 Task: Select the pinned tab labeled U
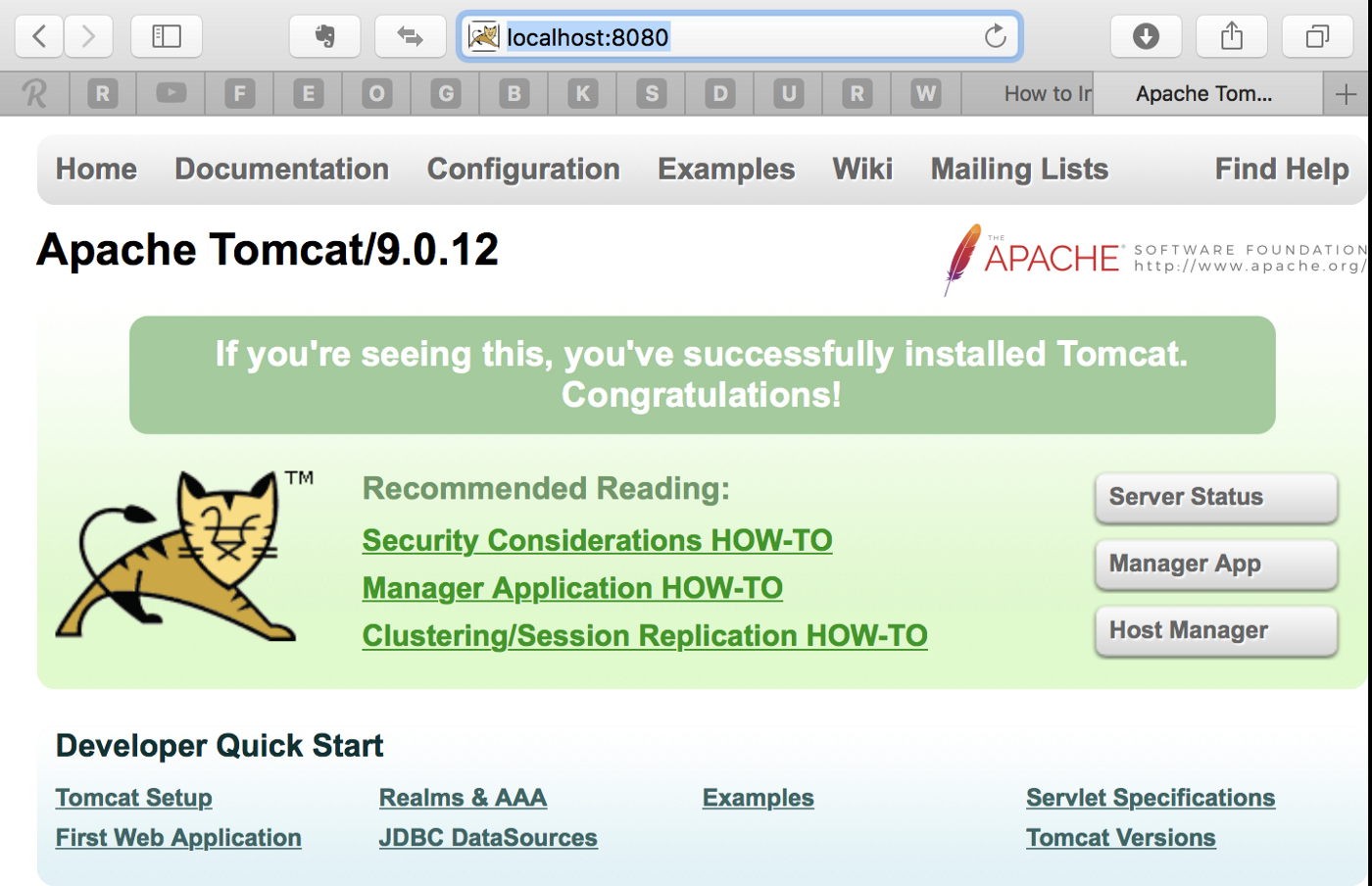pos(789,94)
